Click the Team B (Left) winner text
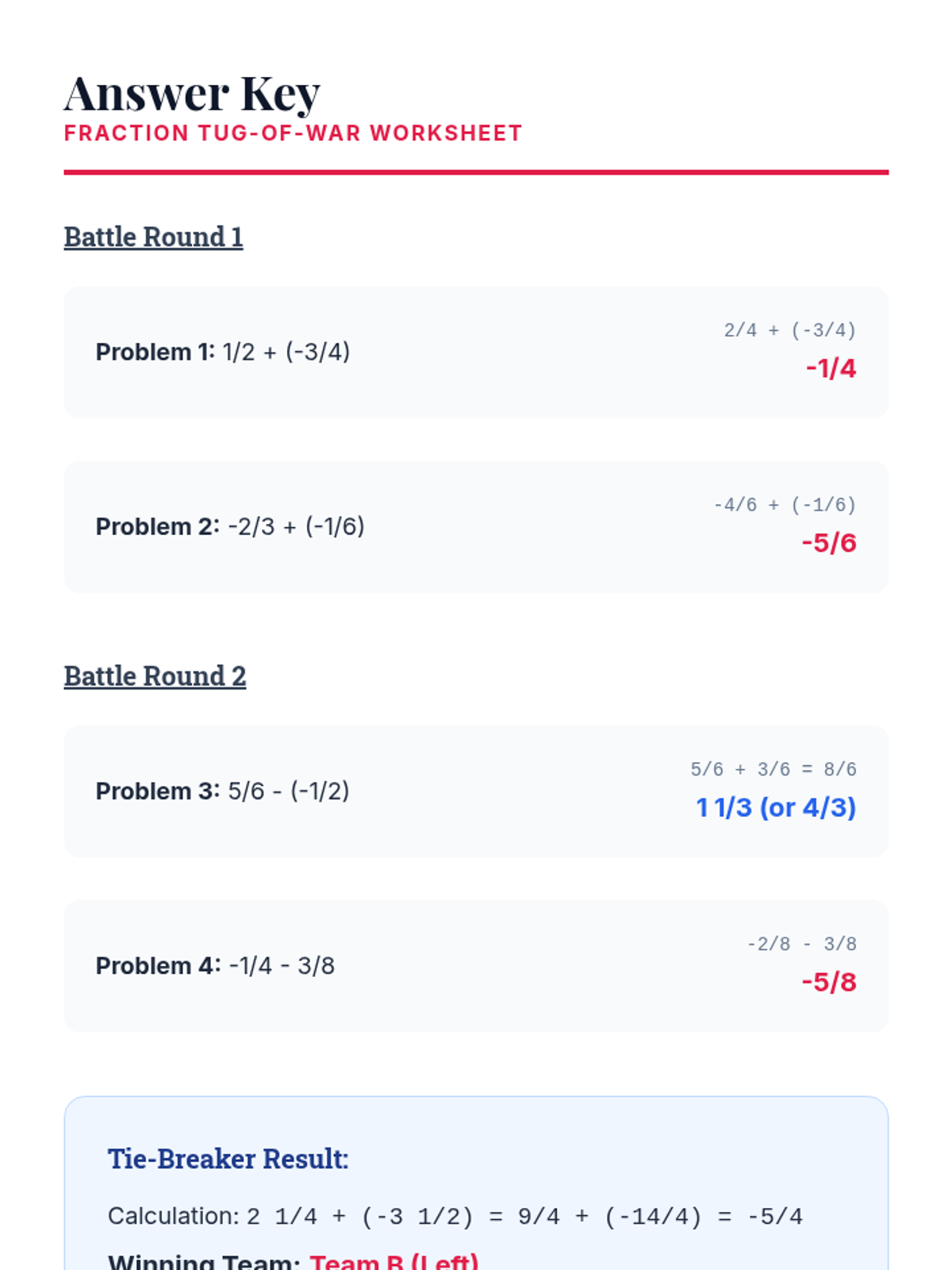Image resolution: width=952 pixels, height=1270 pixels. (394, 1261)
